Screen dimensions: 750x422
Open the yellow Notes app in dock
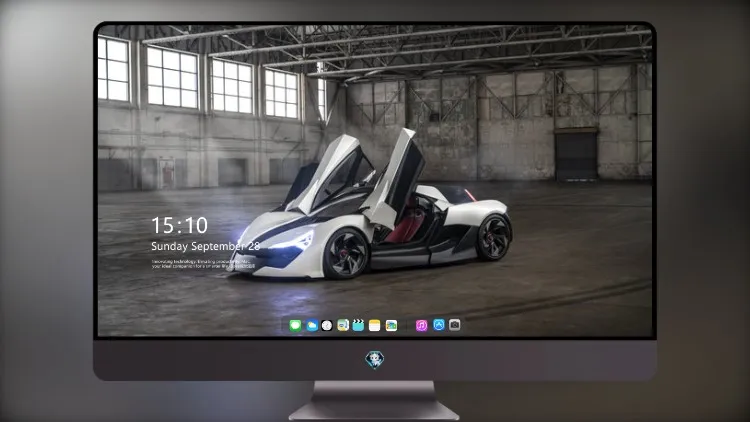tap(375, 326)
